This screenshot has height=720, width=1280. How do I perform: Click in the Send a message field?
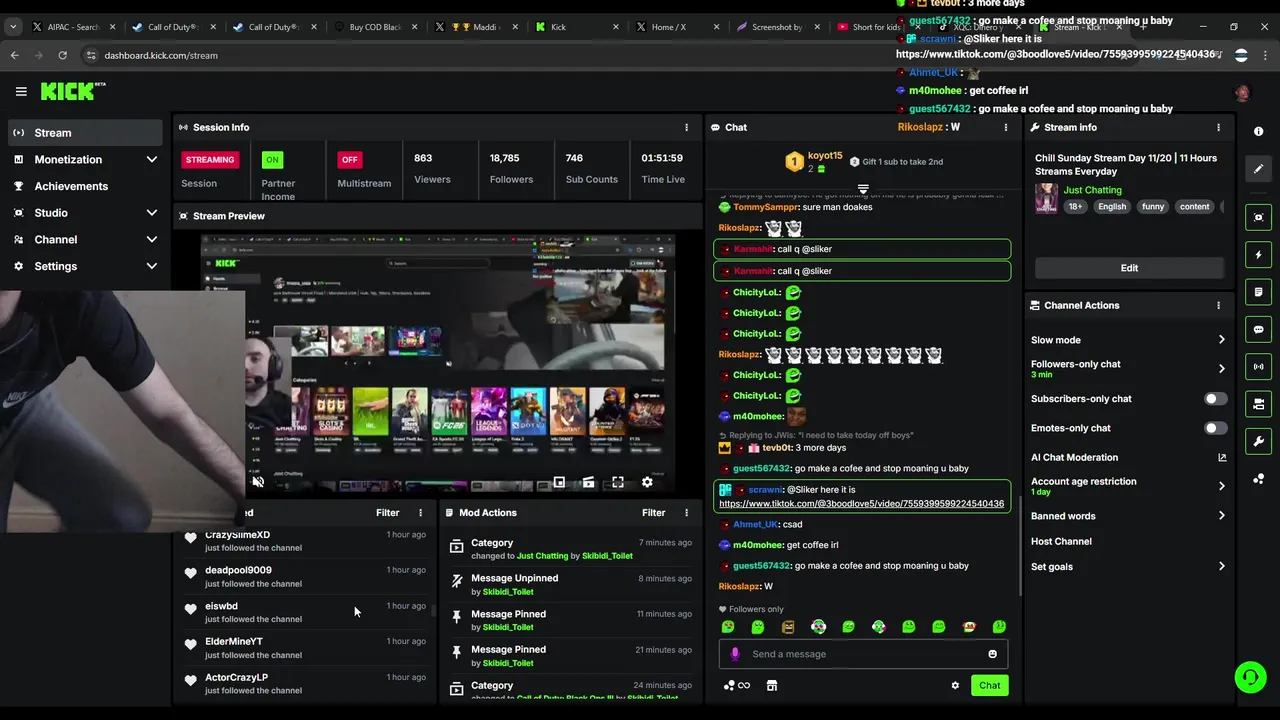(x=863, y=654)
